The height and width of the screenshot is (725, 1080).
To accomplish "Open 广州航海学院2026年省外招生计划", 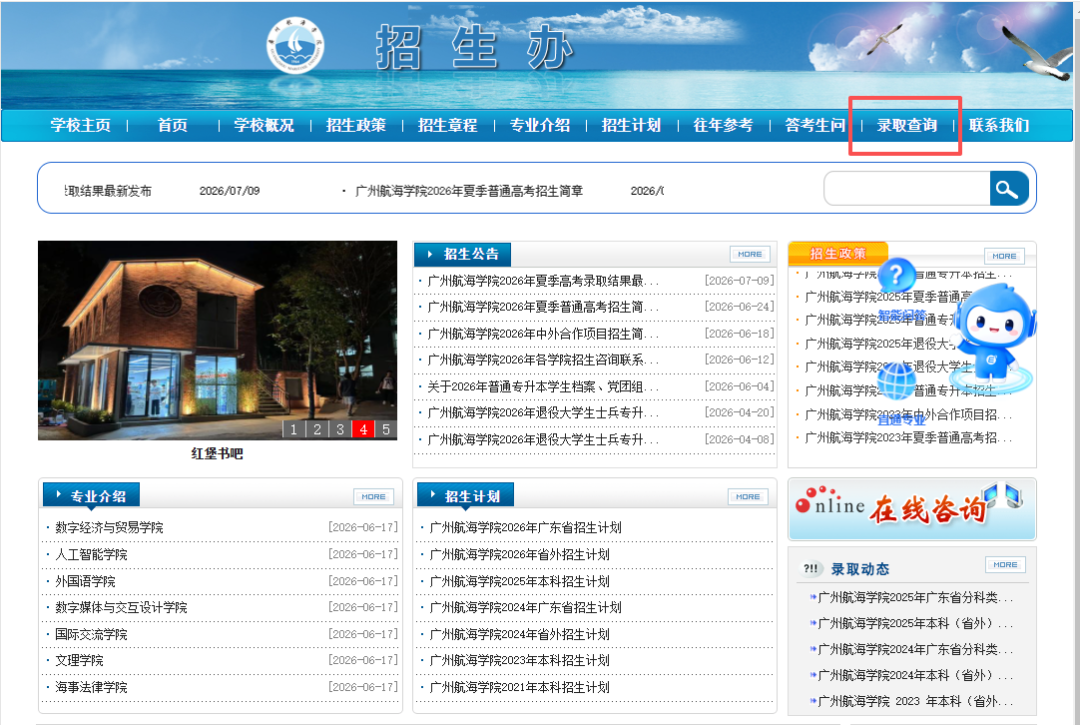I will tap(519, 554).
